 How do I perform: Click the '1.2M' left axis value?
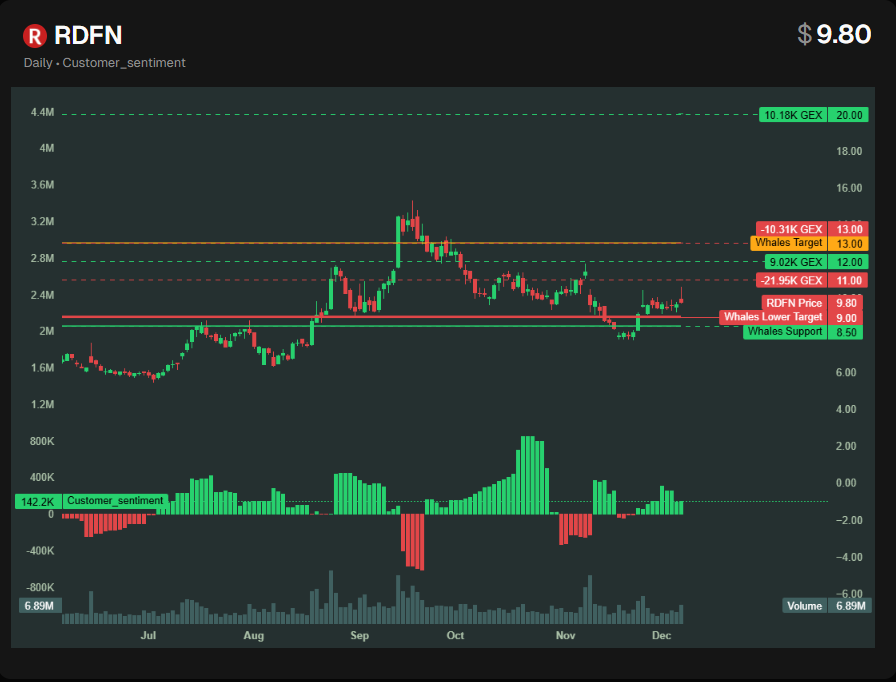click(x=43, y=404)
